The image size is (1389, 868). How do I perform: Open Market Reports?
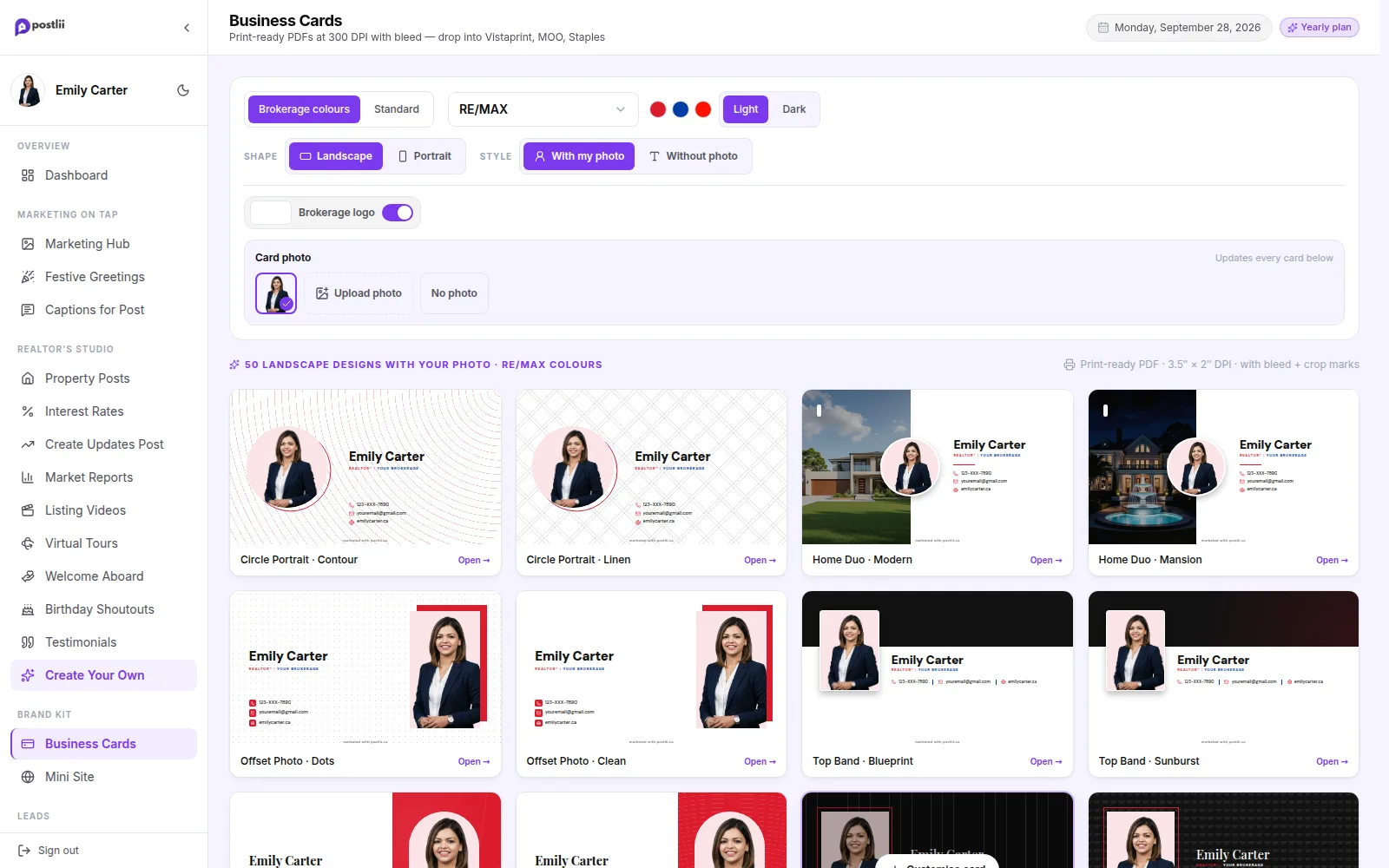pyautogui.click(x=103, y=477)
